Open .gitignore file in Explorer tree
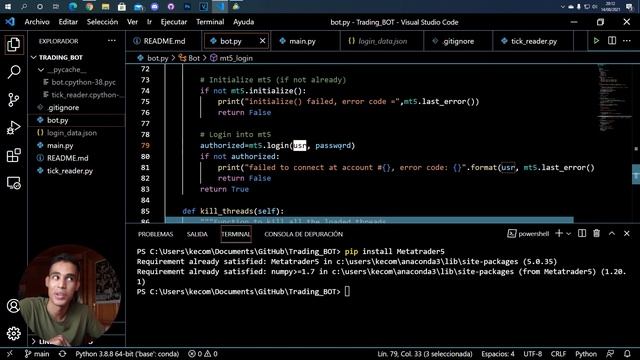Screen dimensions: 640x360 [76, 107]
